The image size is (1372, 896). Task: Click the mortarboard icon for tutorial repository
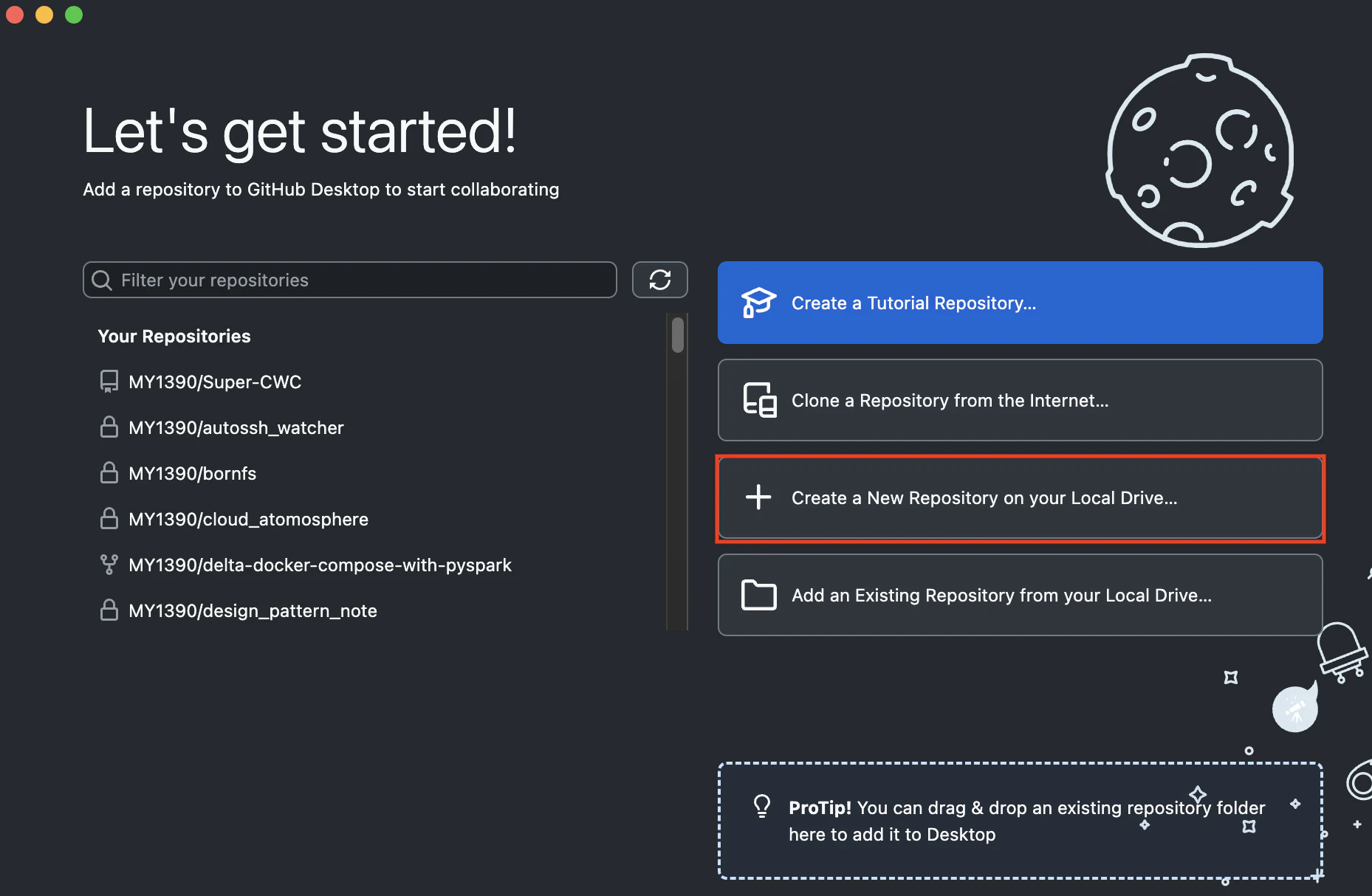[x=758, y=303]
